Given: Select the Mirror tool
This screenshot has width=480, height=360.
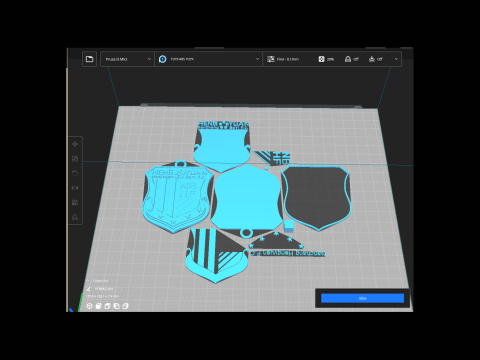Looking at the screenshot, I should click(x=75, y=188).
